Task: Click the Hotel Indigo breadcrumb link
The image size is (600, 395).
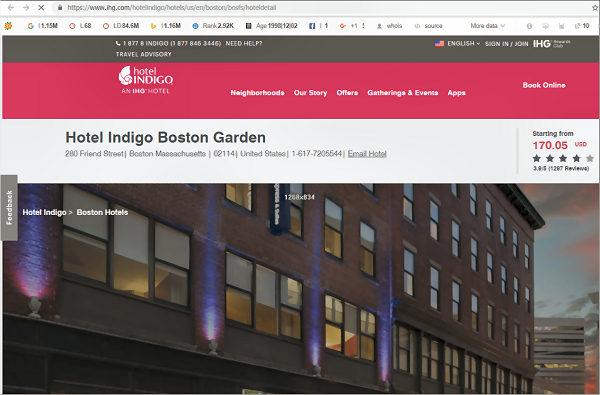Action: point(44,212)
